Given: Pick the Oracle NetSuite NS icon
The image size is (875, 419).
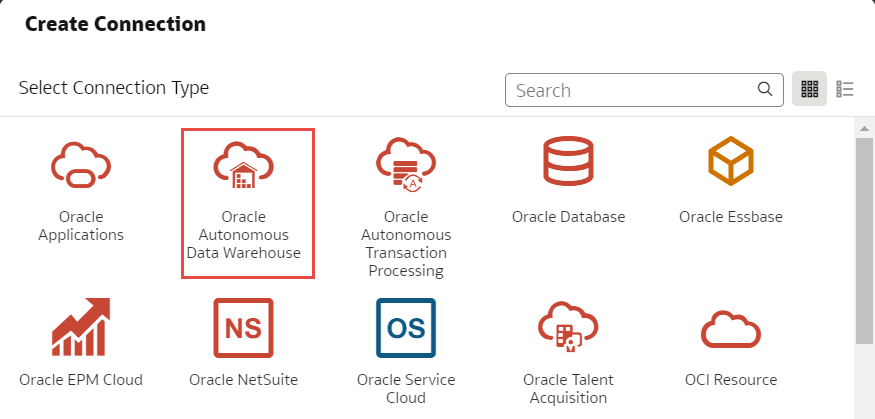Looking at the screenshot, I should click(243, 327).
